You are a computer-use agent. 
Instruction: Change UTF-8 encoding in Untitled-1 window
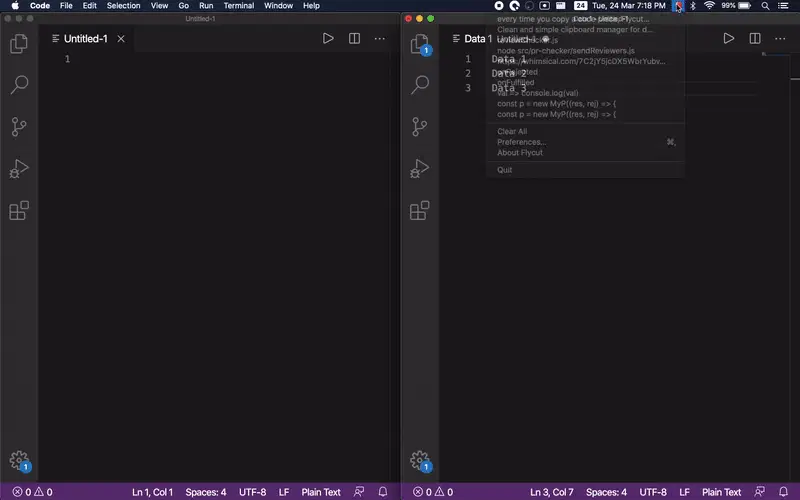253,492
